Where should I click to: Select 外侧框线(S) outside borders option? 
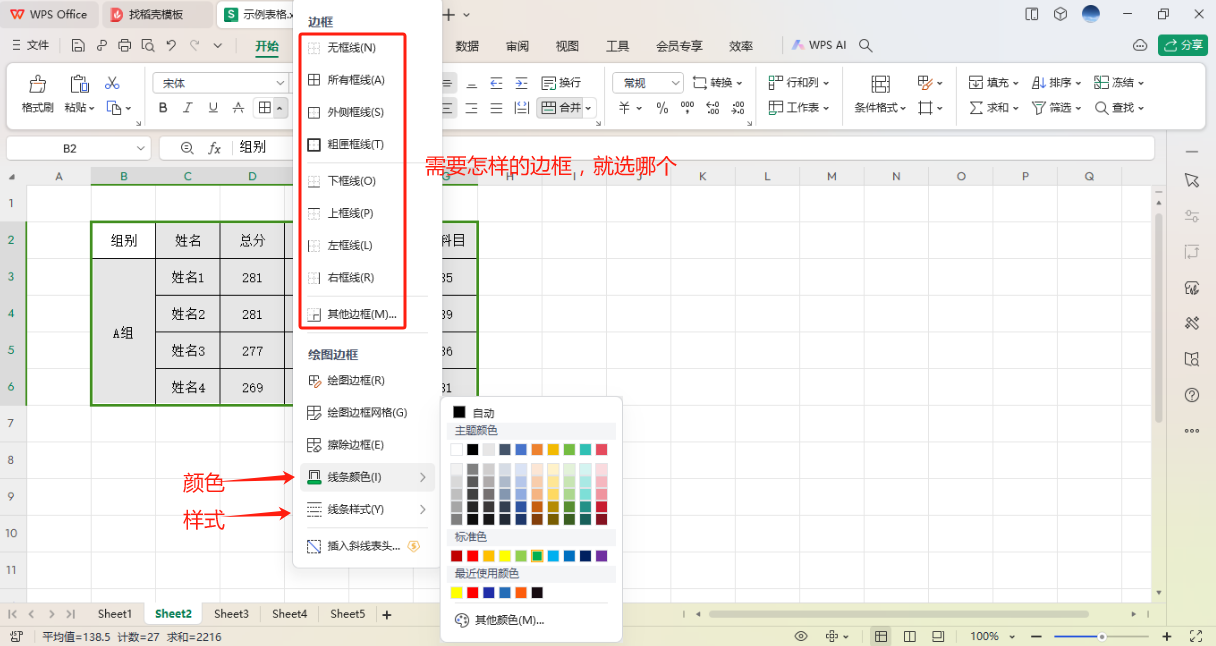[x=355, y=112]
